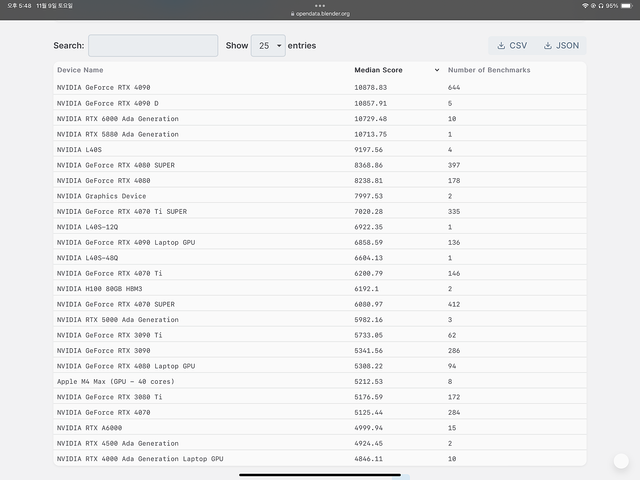
Task: Download the data as JSON
Action: (x=561, y=45)
